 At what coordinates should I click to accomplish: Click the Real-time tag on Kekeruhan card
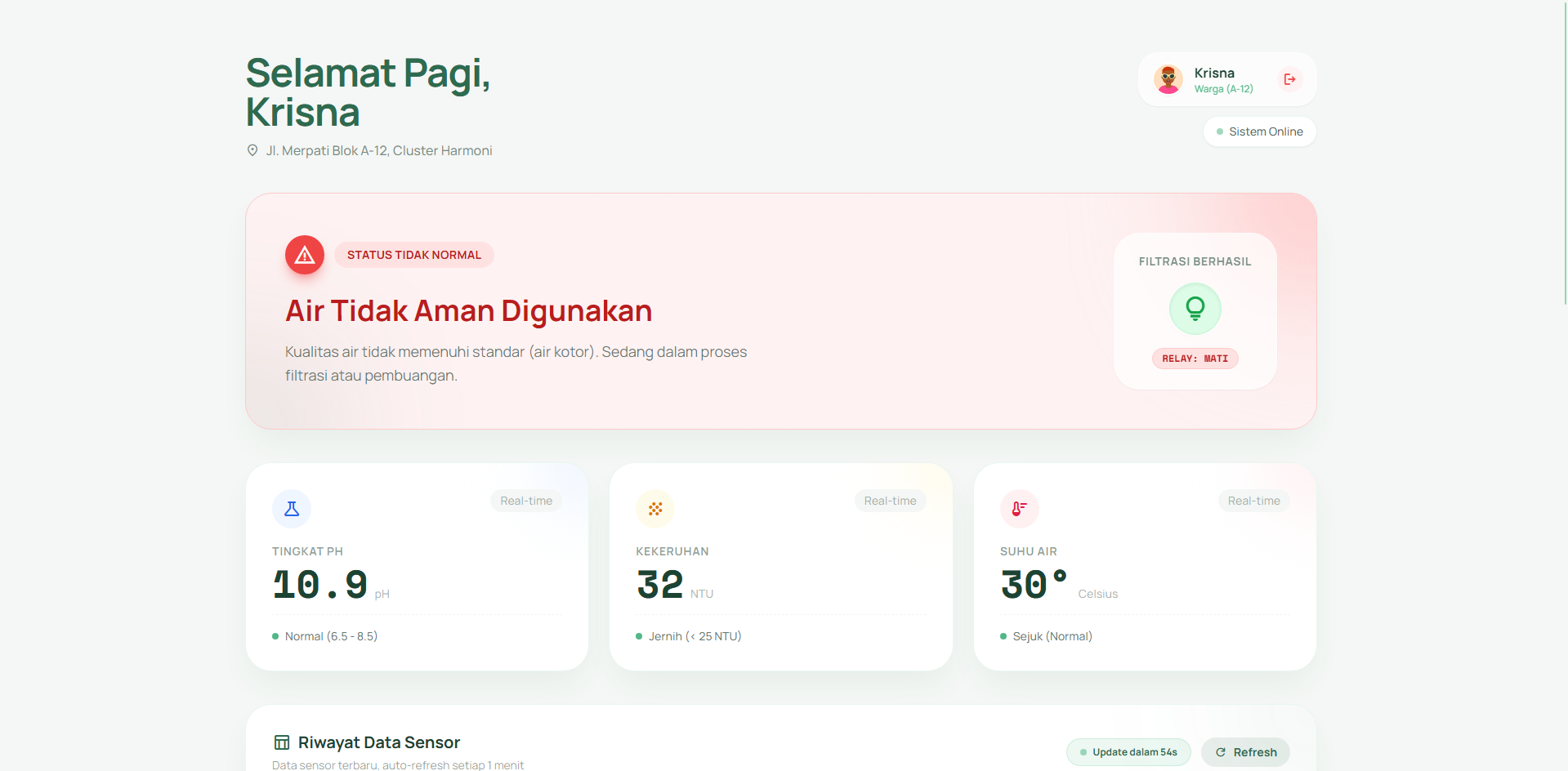[890, 501]
